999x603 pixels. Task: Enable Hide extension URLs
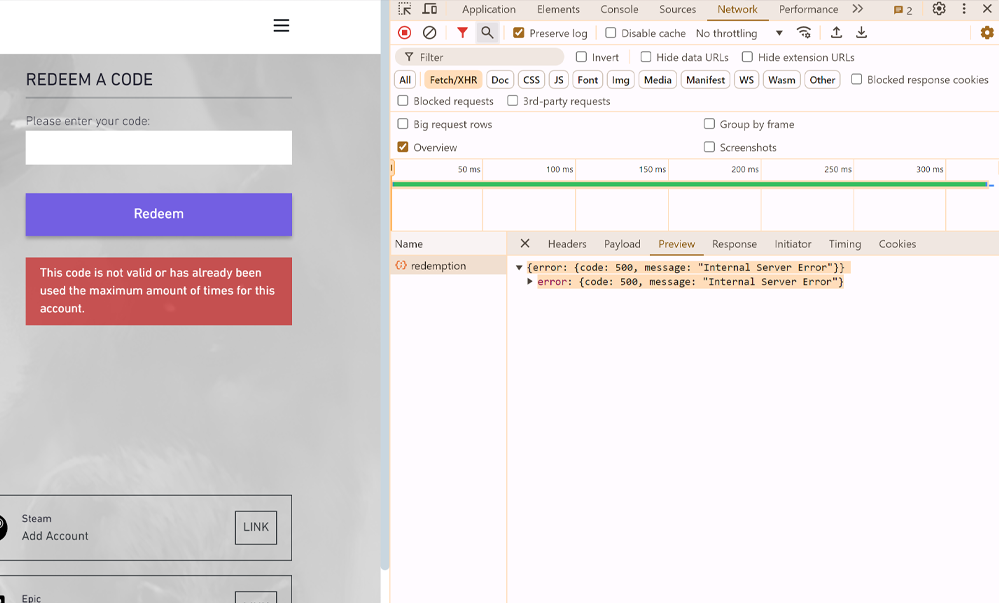747,57
